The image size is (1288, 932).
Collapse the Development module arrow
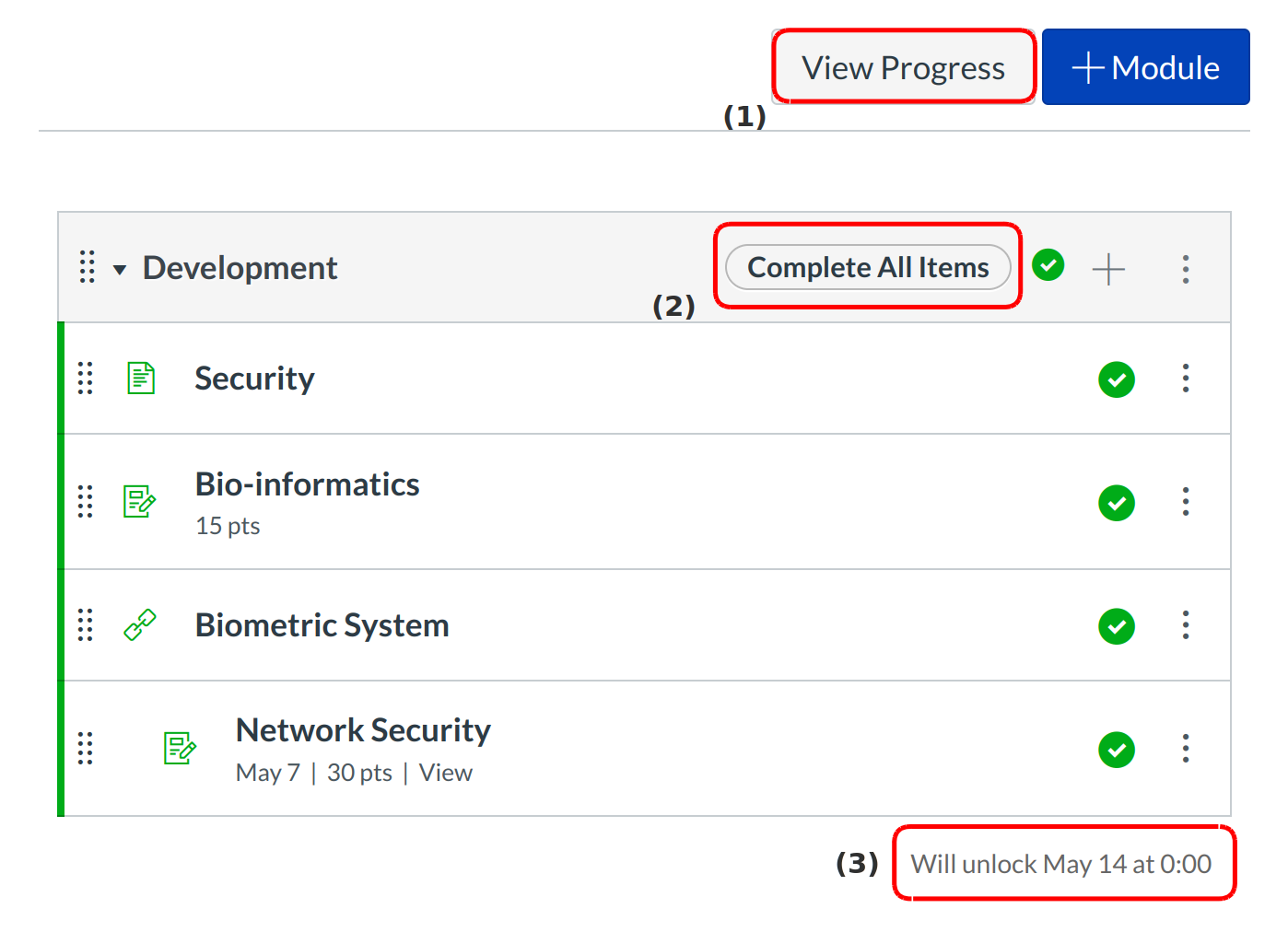(120, 270)
